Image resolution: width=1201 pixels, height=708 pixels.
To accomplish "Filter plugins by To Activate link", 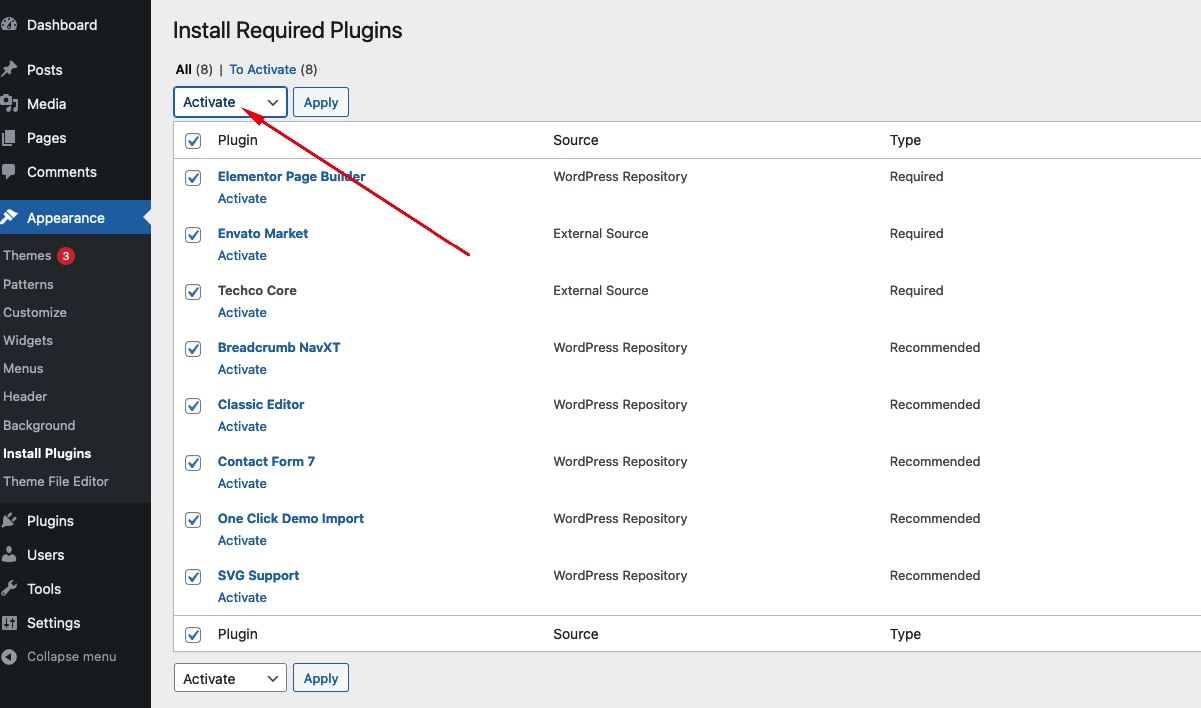I will [x=263, y=70].
